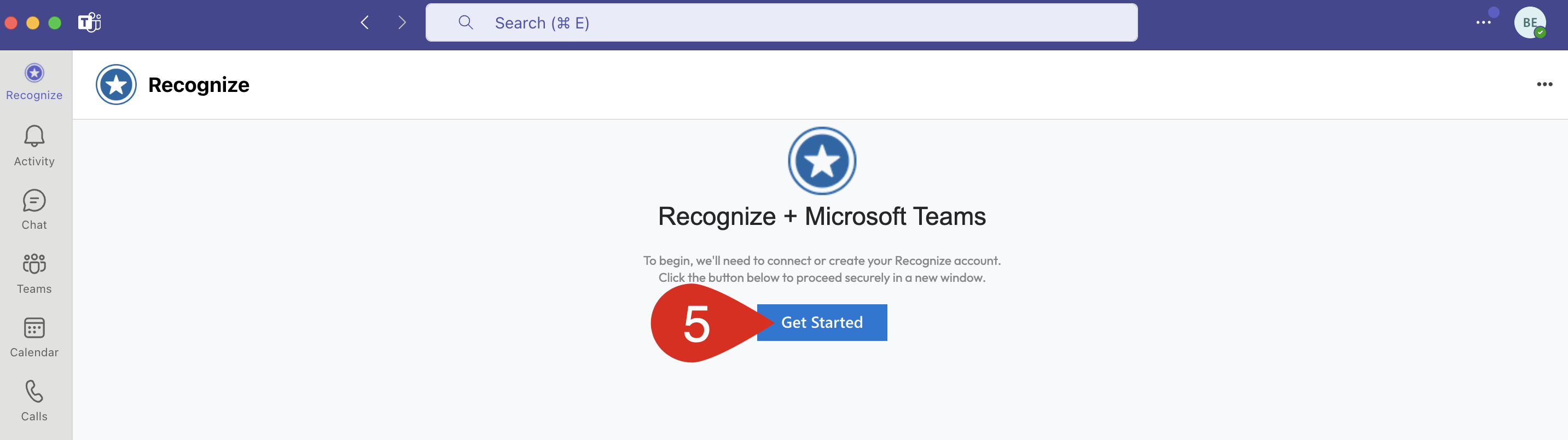Image resolution: width=1568 pixels, height=440 pixels.
Task: Click the Microsoft Teams logo icon
Action: (x=90, y=23)
